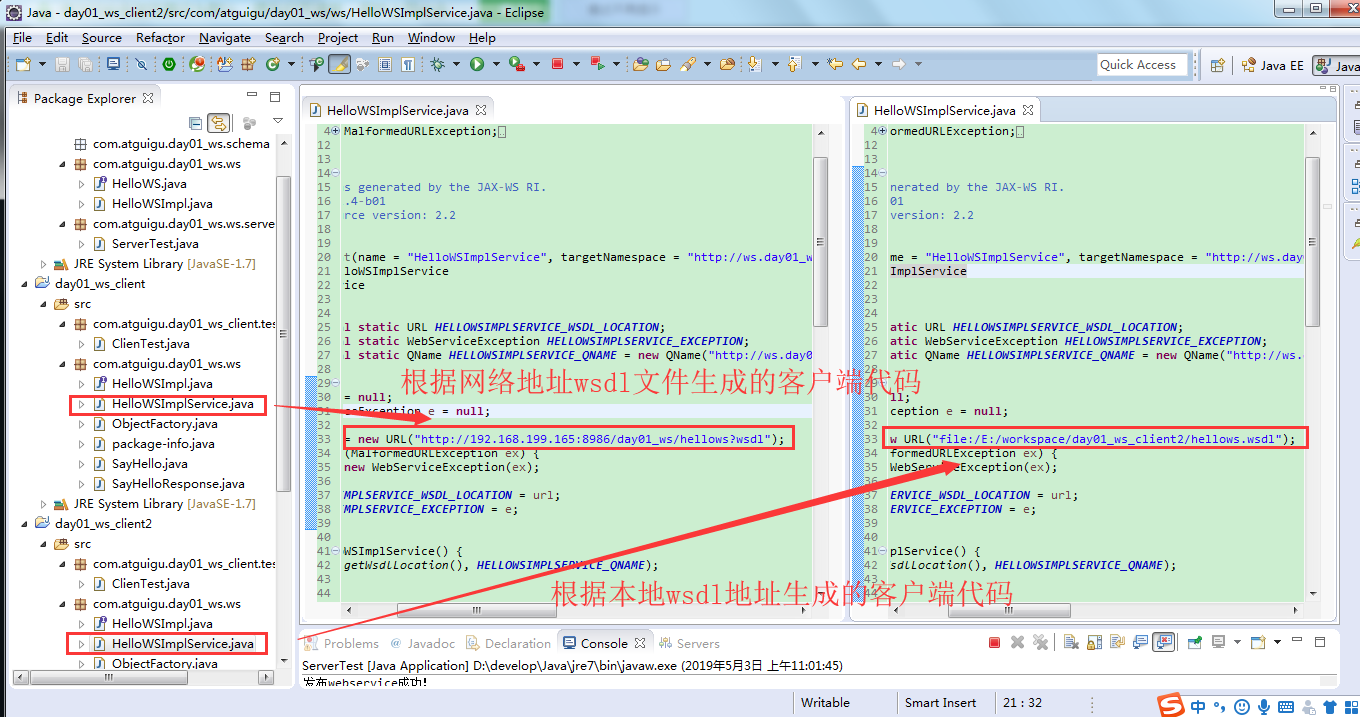The height and width of the screenshot is (717, 1360).
Task: Click the Open Perspective icon
Action: pos(1217,65)
